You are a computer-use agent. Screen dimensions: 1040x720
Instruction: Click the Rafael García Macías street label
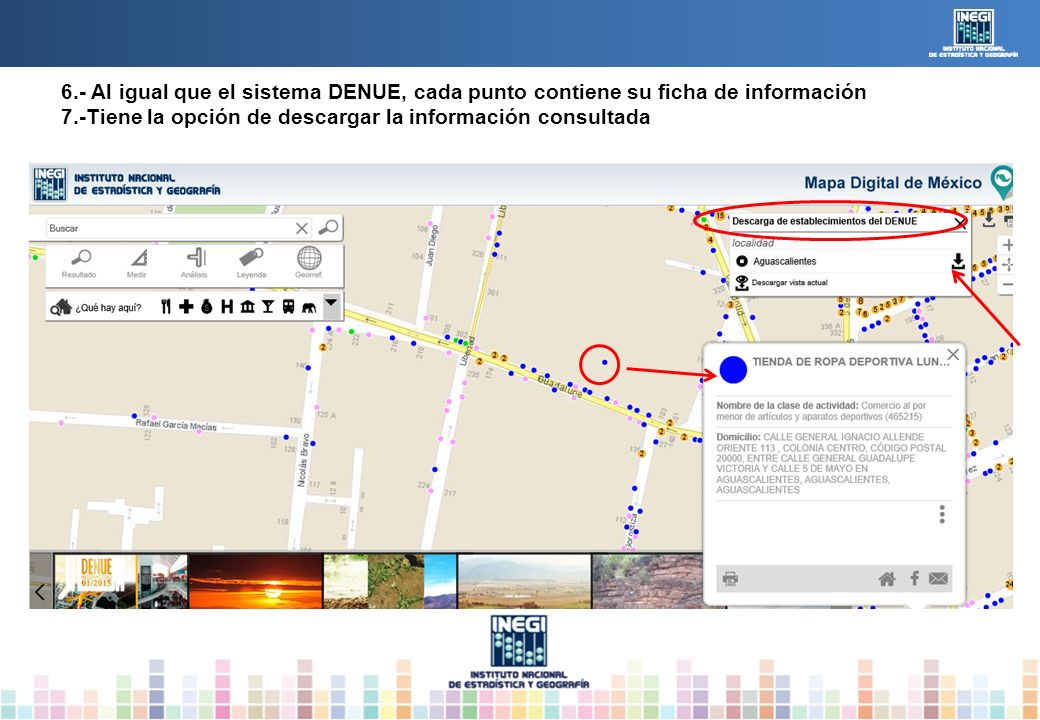176,424
